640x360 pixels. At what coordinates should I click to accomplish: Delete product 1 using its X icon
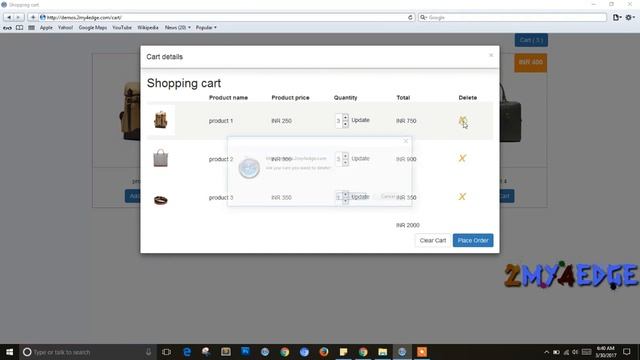click(462, 121)
